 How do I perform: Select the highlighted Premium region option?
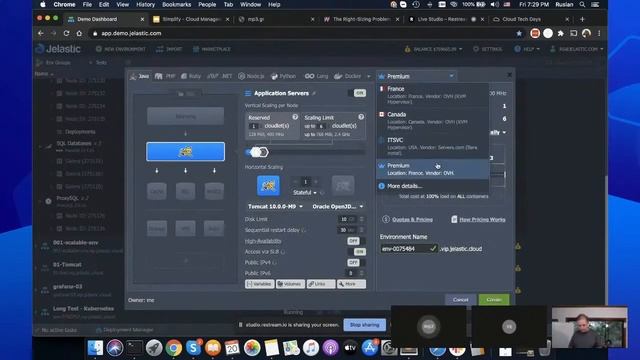pos(432,169)
